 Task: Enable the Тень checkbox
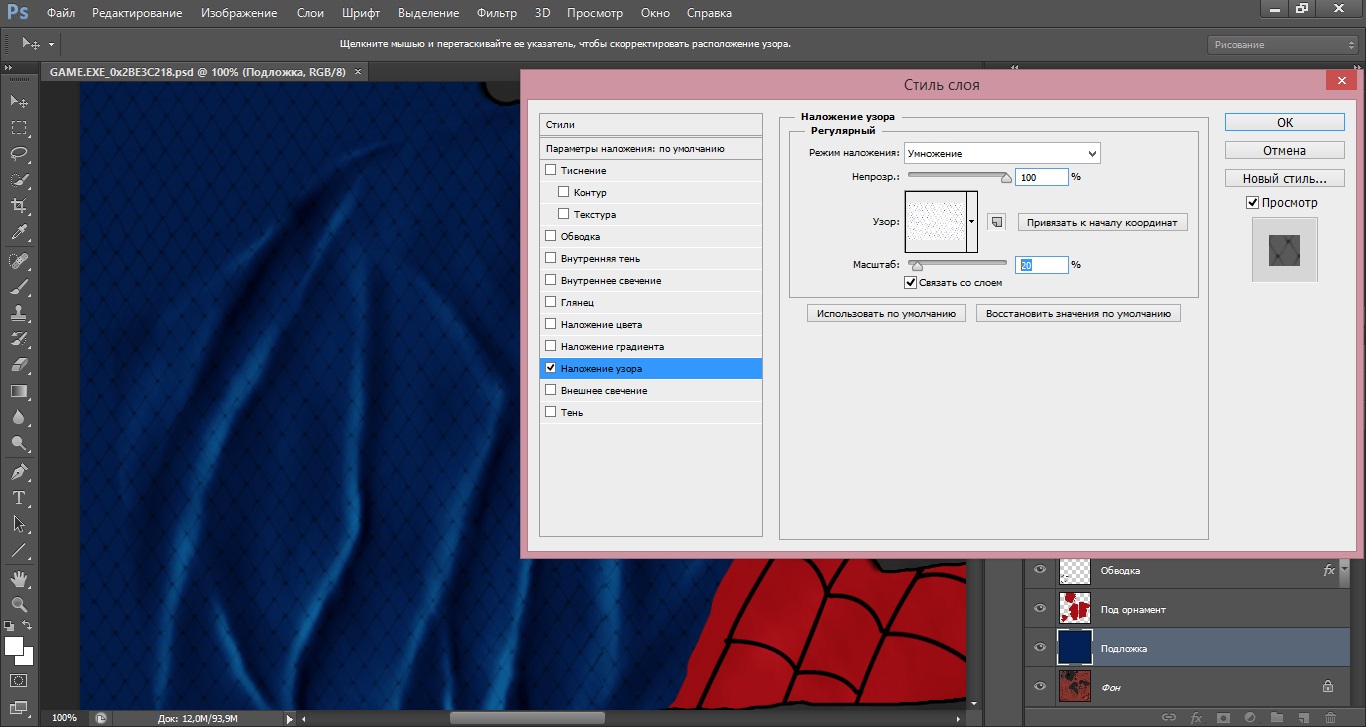(550, 412)
